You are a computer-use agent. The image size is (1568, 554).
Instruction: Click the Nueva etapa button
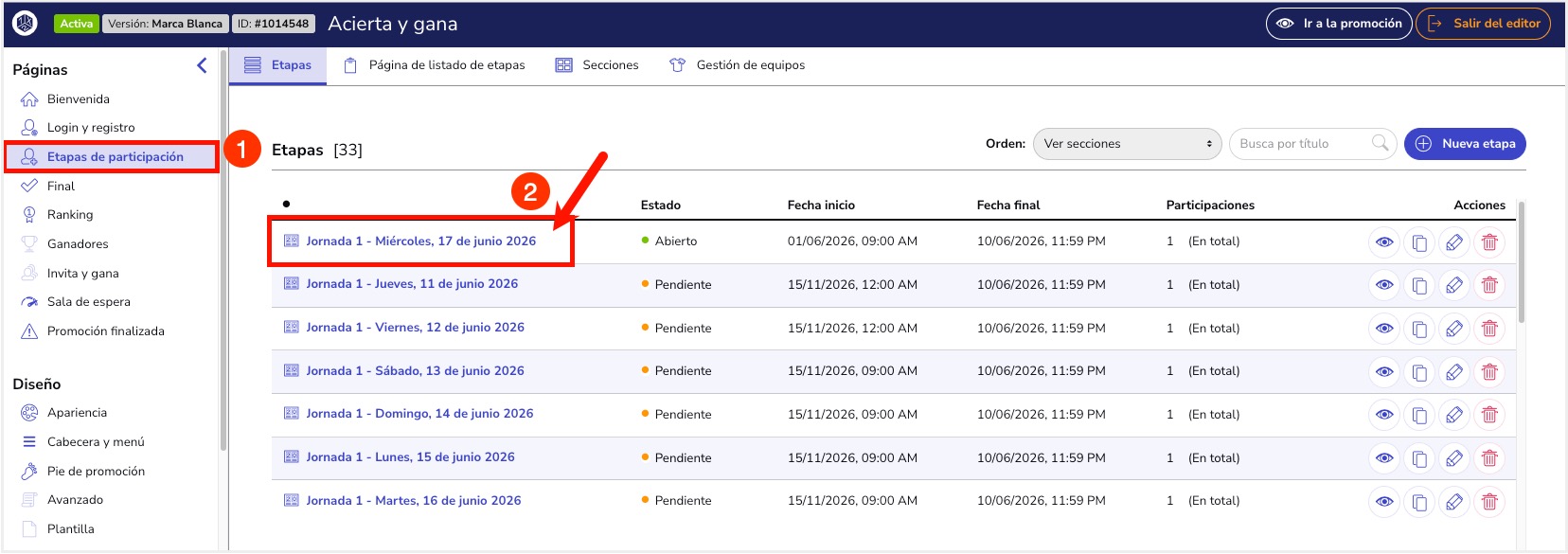(x=1465, y=144)
